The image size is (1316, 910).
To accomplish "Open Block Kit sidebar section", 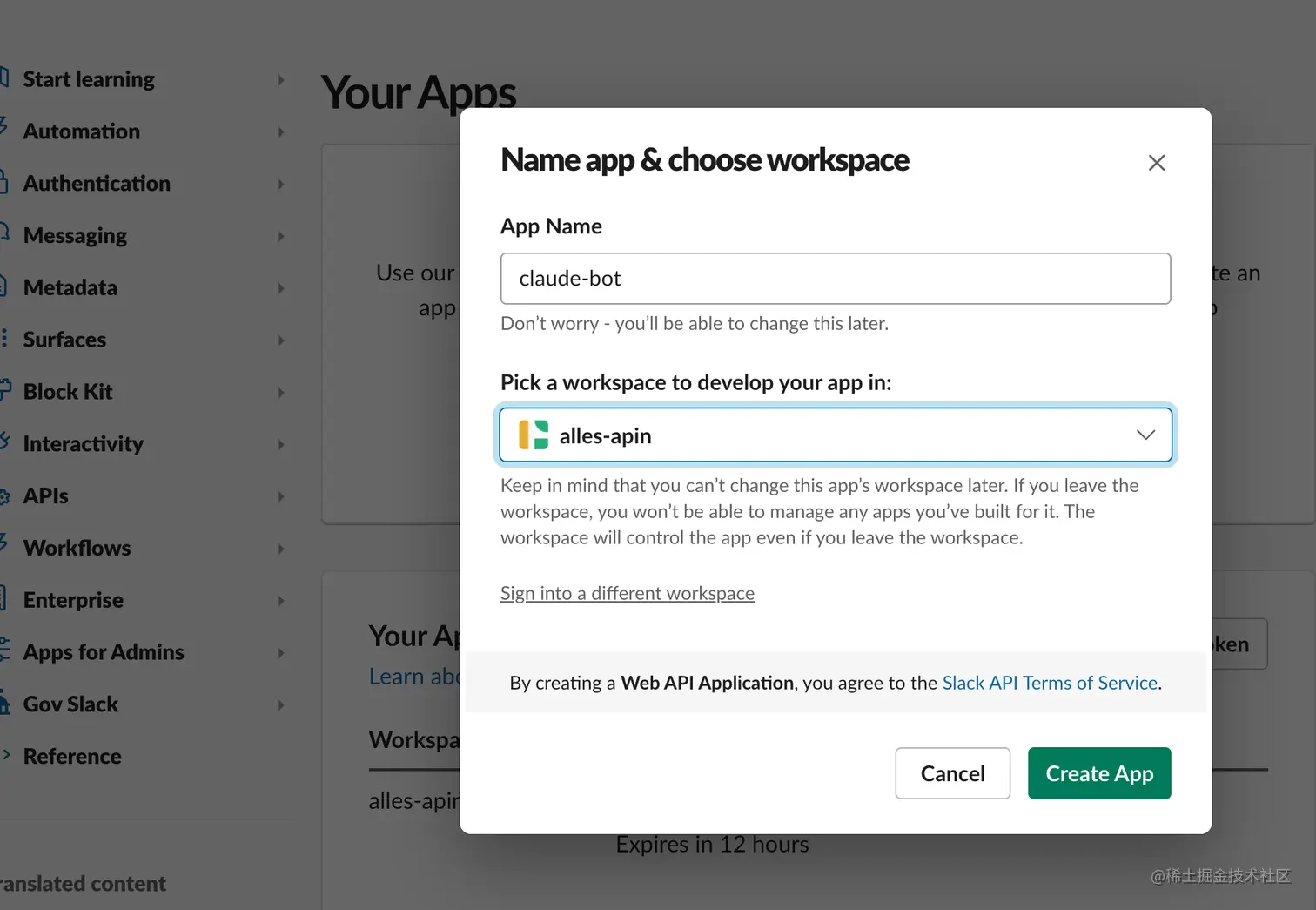I will tap(68, 392).
